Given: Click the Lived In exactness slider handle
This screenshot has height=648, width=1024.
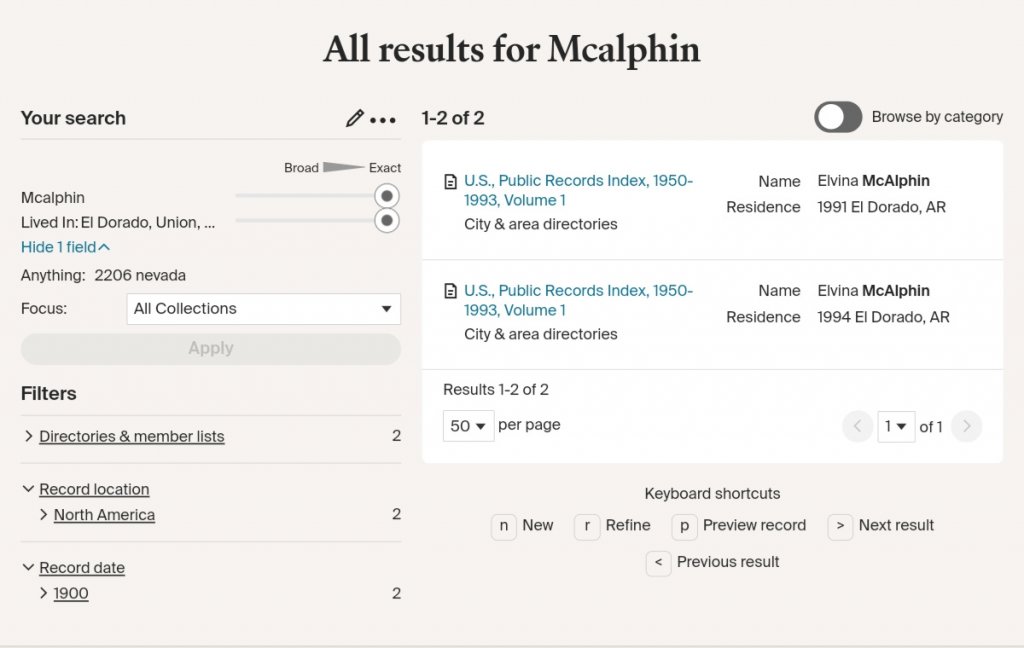Looking at the screenshot, I should [x=386, y=221].
